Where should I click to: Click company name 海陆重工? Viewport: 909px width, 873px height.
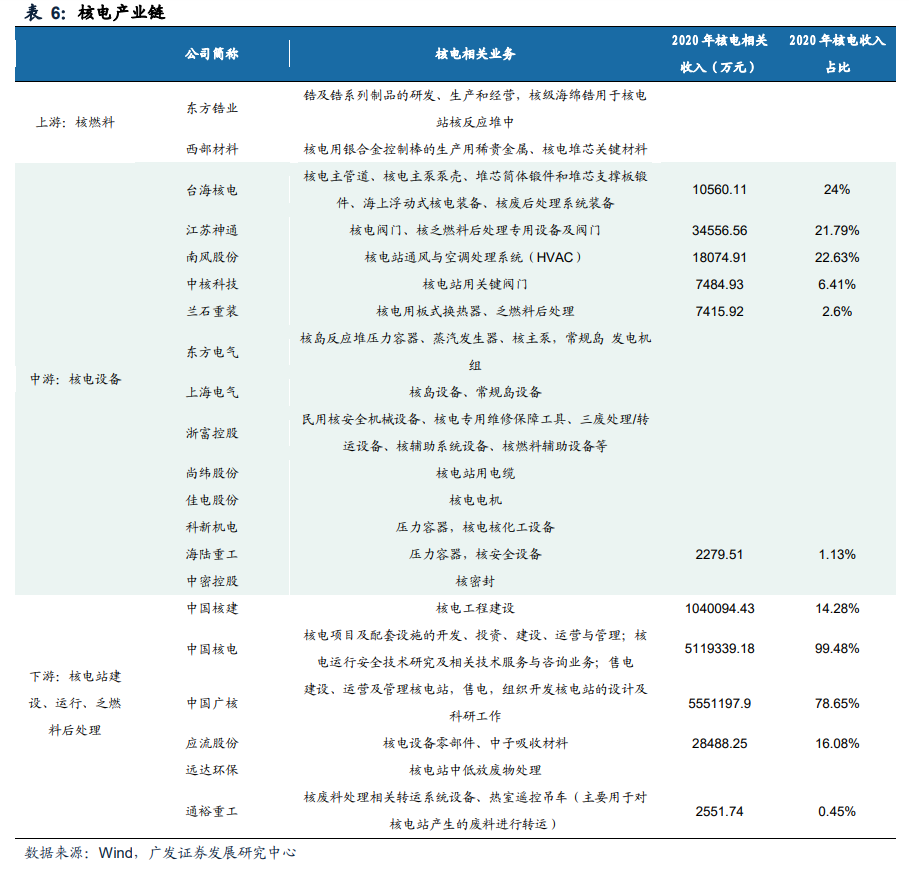212,554
